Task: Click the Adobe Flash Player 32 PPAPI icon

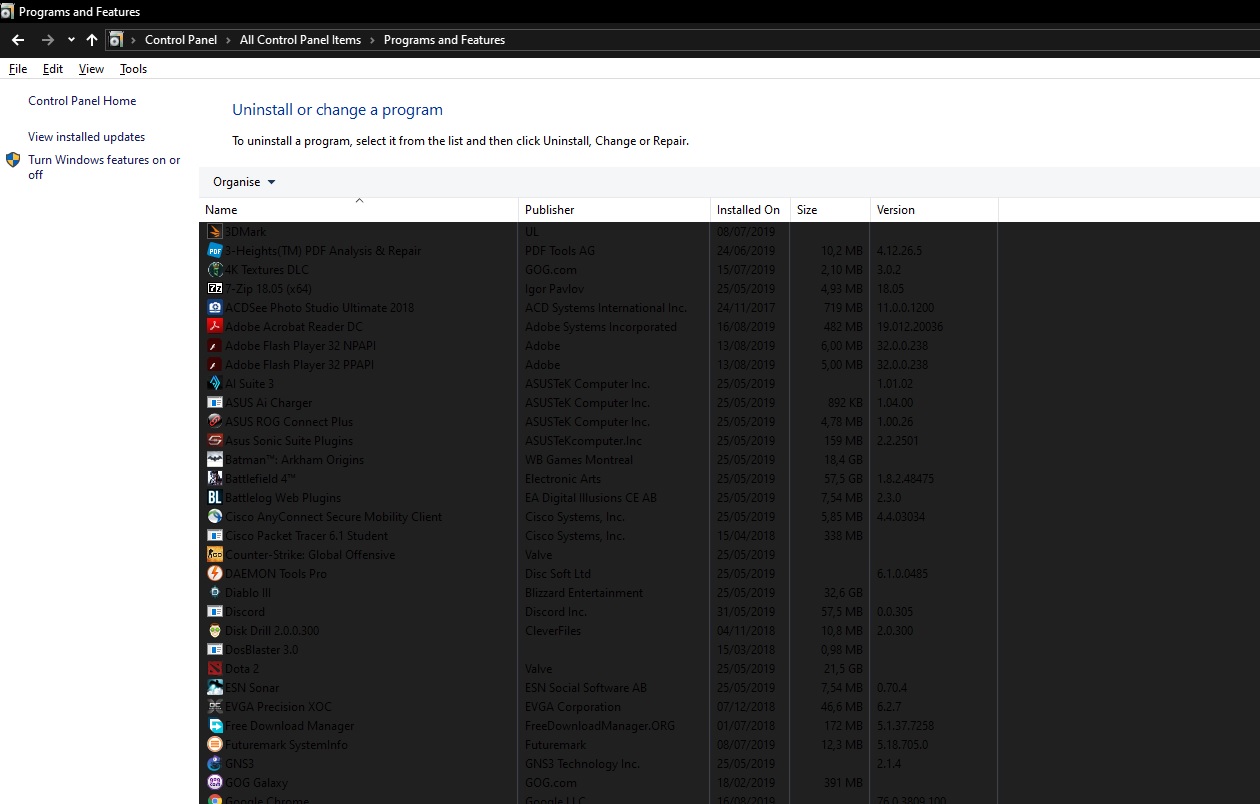Action: click(215, 364)
